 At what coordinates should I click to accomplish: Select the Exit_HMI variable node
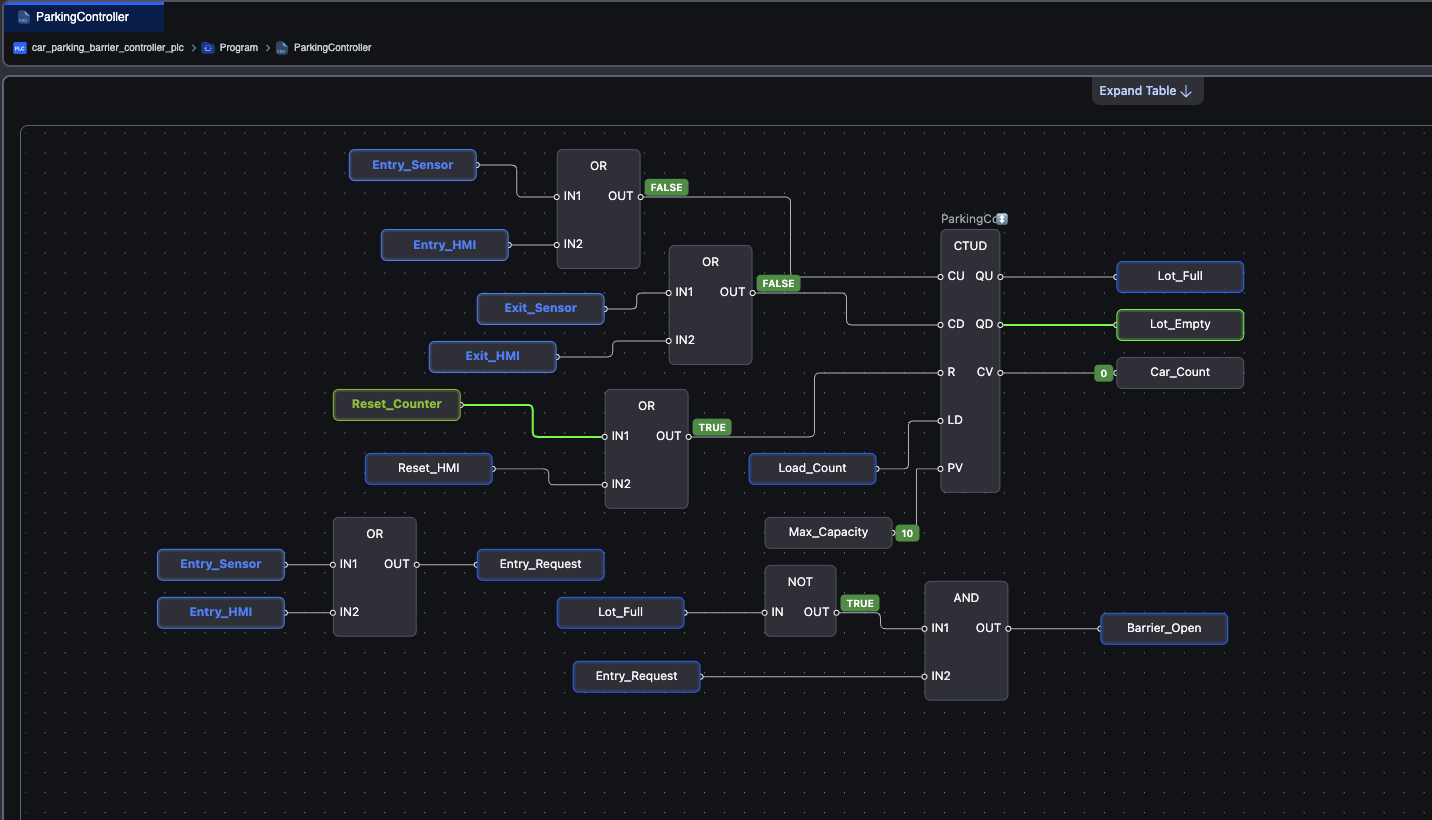[x=493, y=357]
